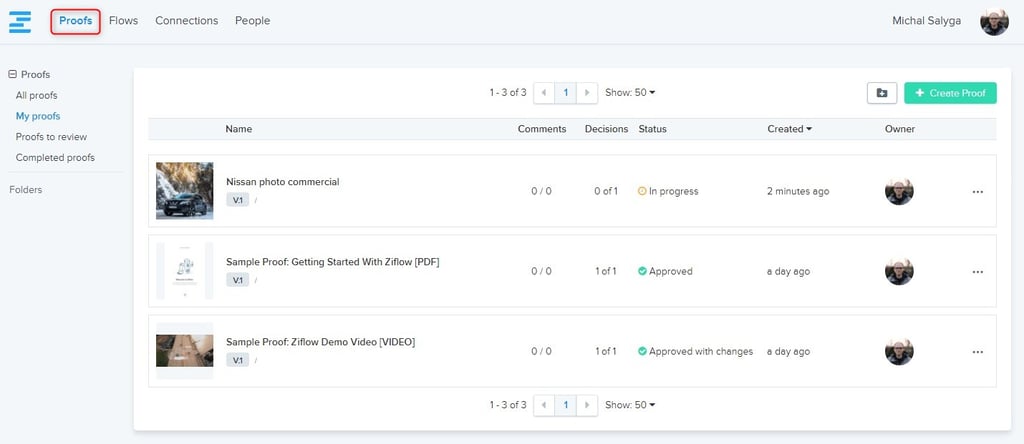The width and height of the screenshot is (1024, 444).
Task: Click the new folder icon button
Action: 881,93
